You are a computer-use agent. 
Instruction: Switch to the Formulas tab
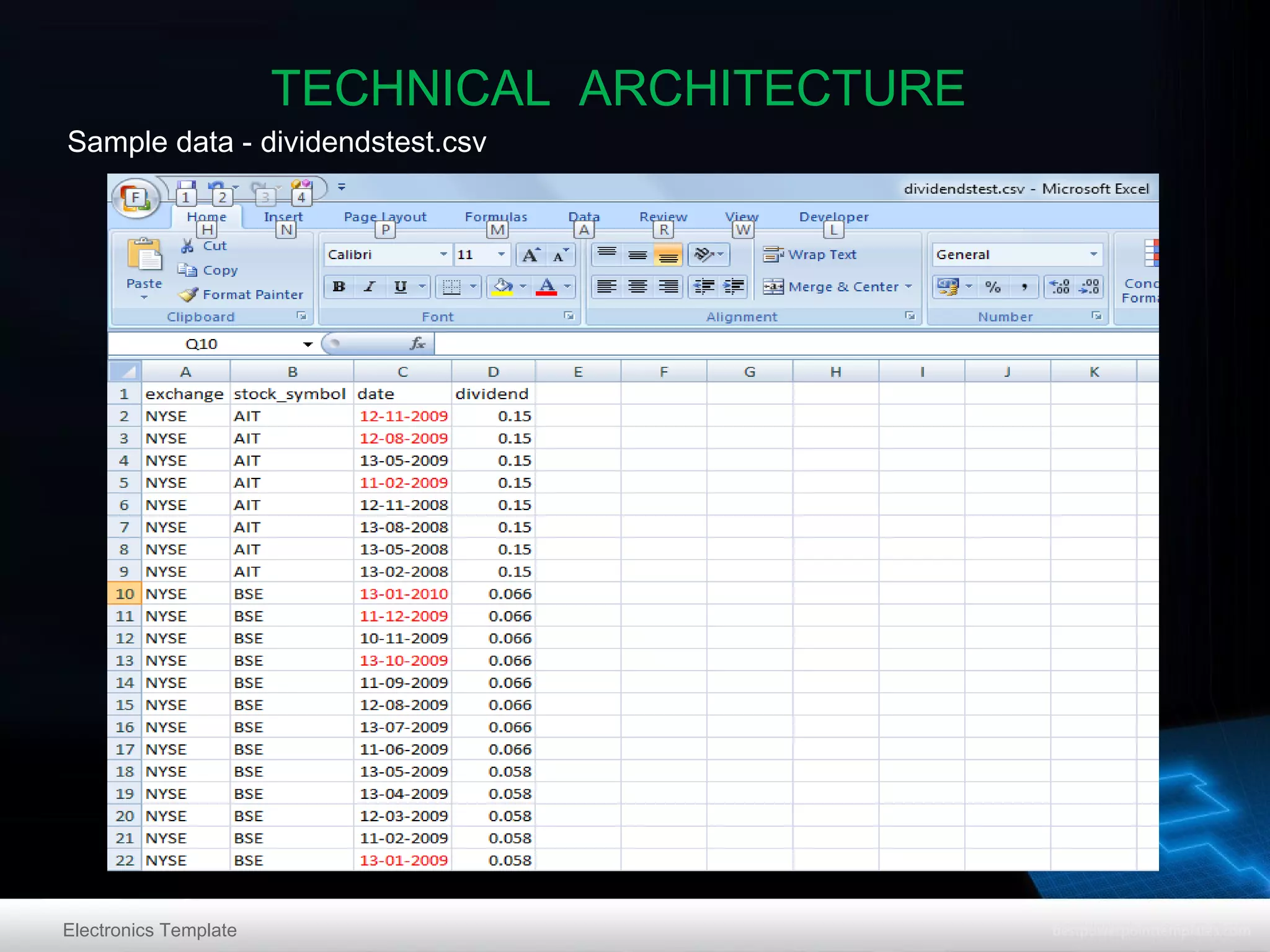[x=496, y=217]
